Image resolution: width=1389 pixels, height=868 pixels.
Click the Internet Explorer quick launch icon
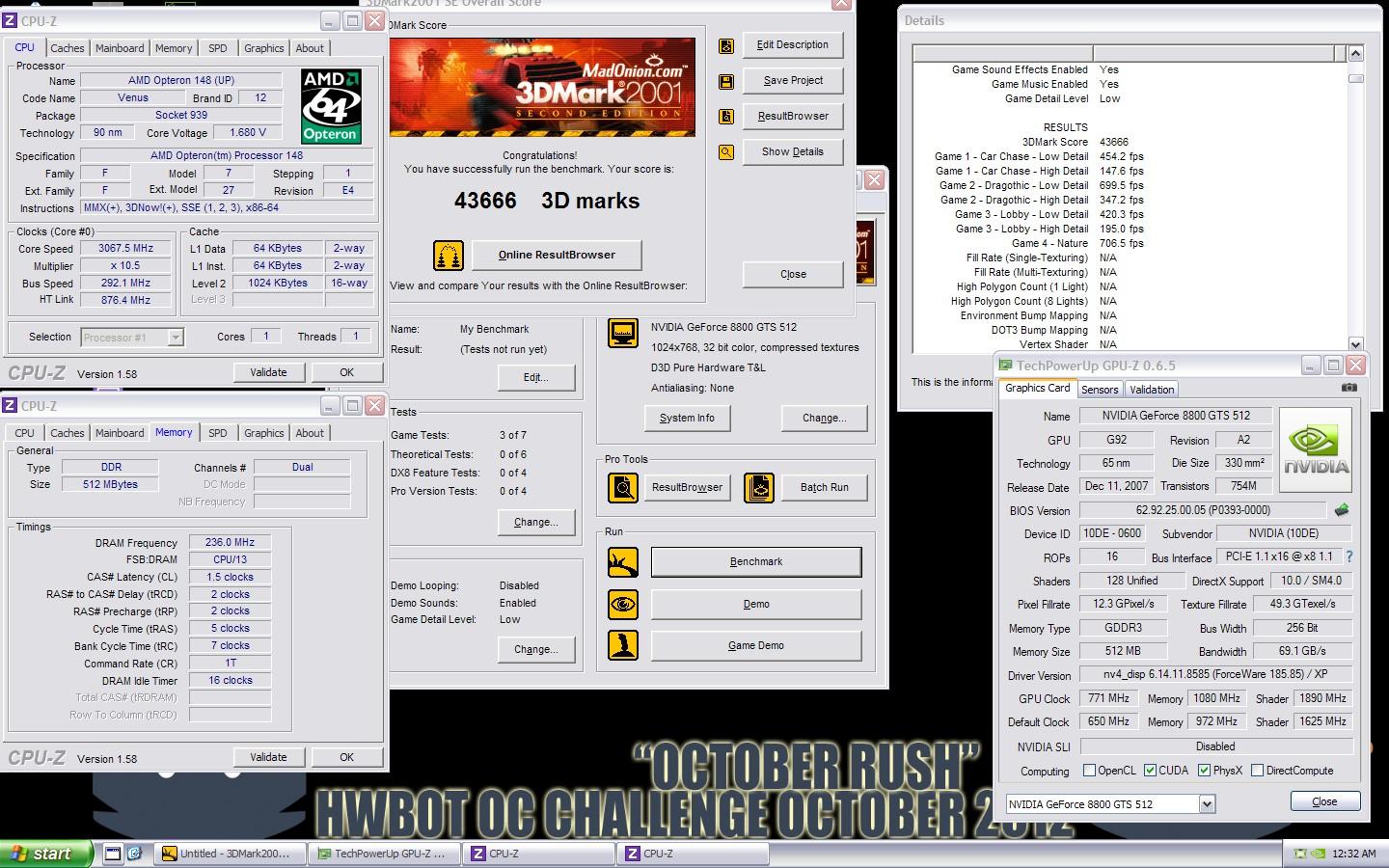[x=135, y=854]
